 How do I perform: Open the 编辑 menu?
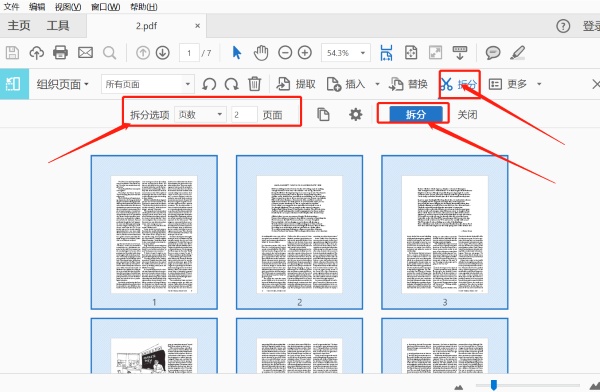pyautogui.click(x=37, y=7)
